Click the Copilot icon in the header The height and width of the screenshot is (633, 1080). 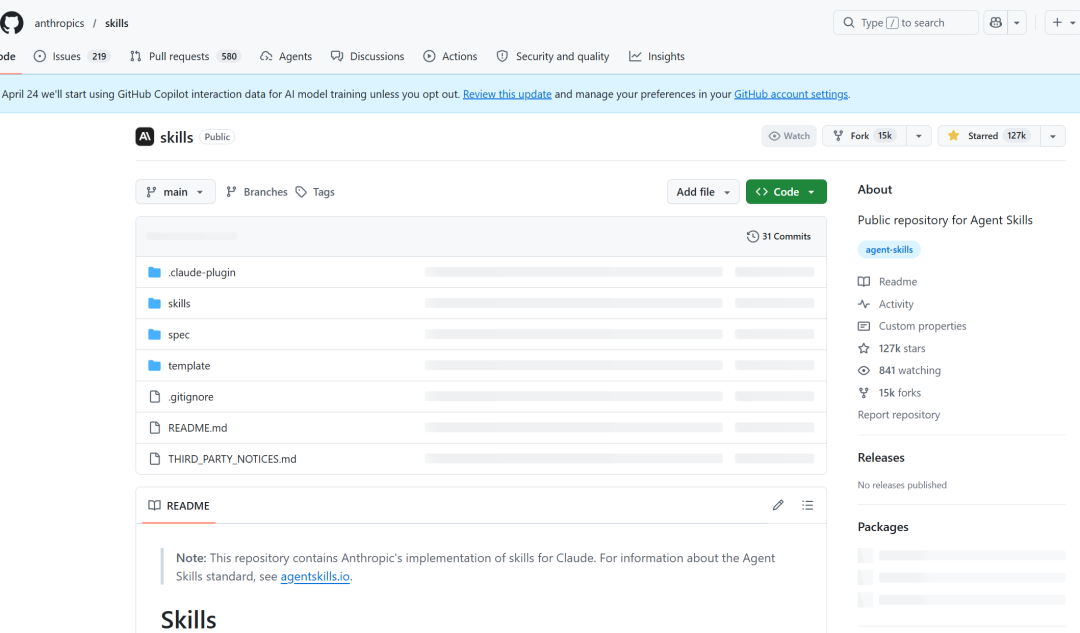(x=995, y=23)
